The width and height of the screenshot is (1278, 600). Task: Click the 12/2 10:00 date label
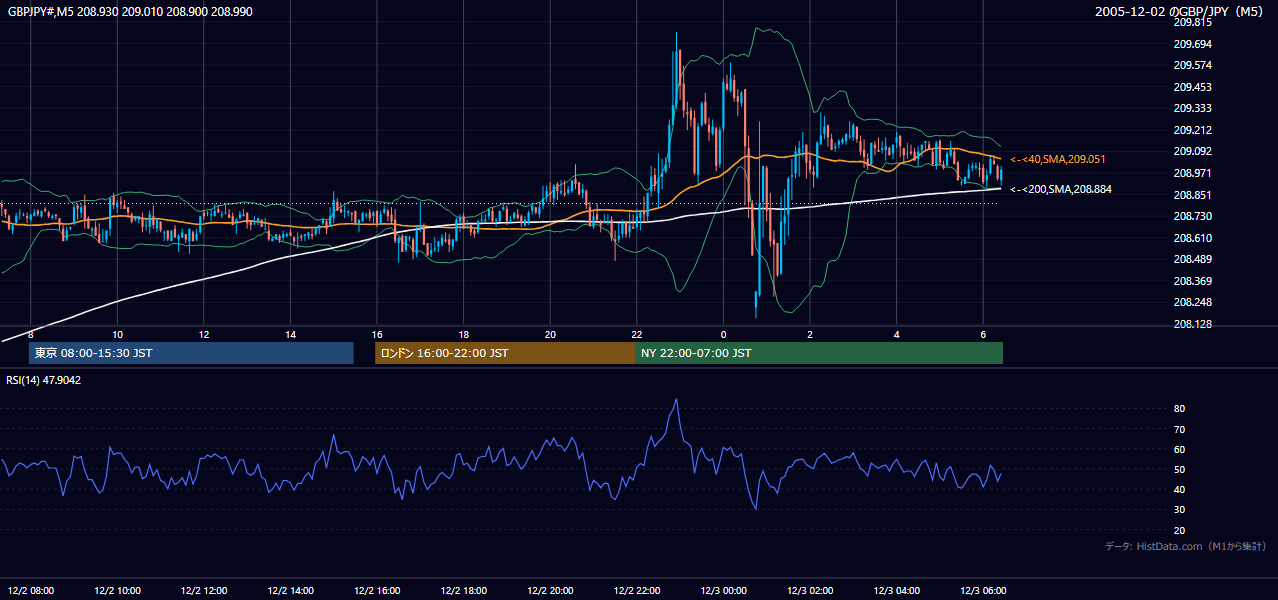pyautogui.click(x=117, y=590)
